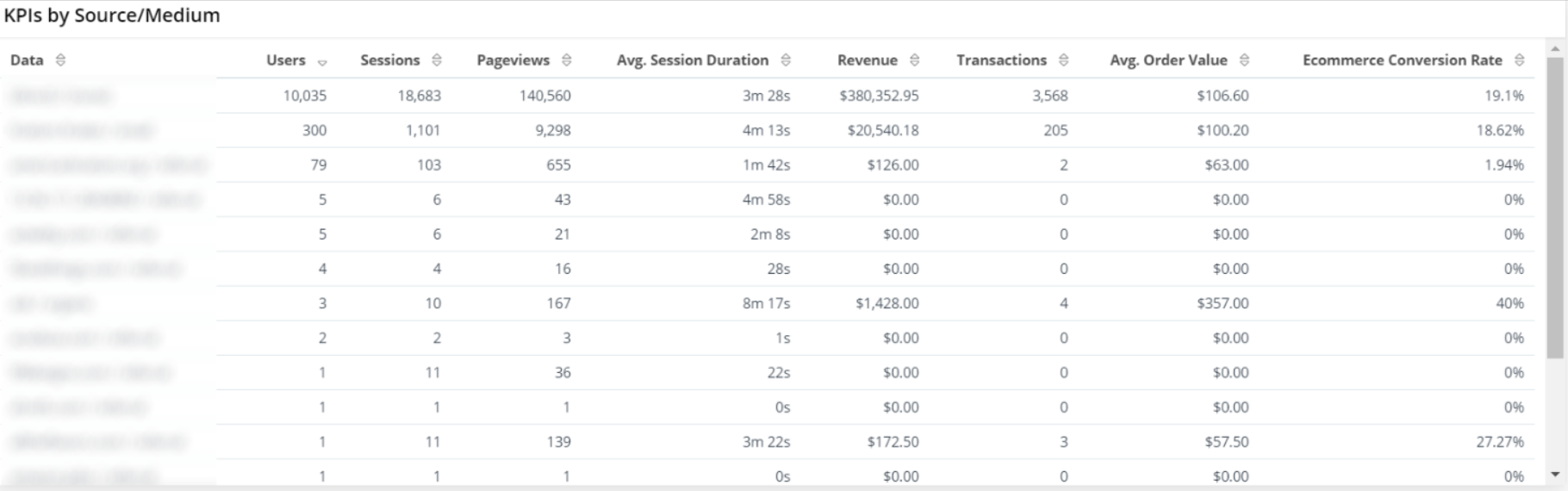Click transactions cell 205

[x=1055, y=130]
